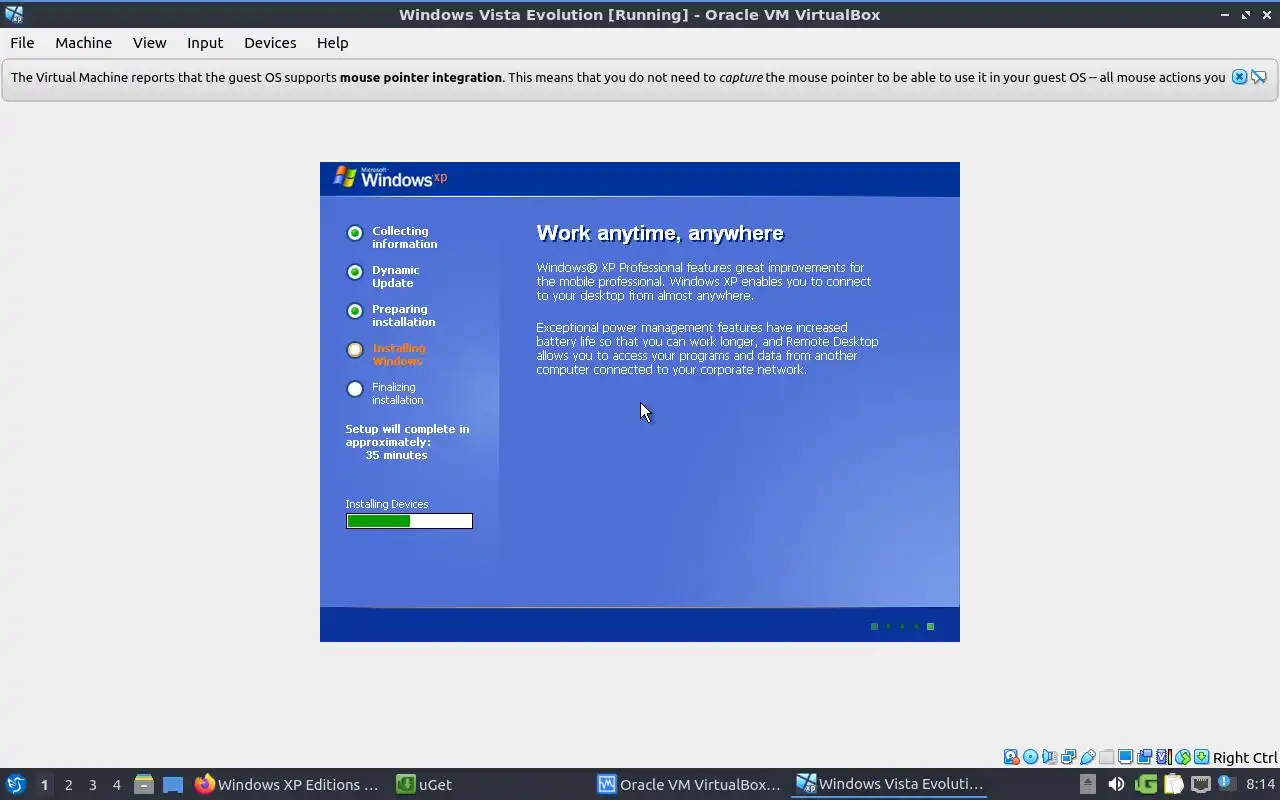Click the Right Ctrl host key label
Viewport: 1280px width, 800px height.
(1245, 758)
